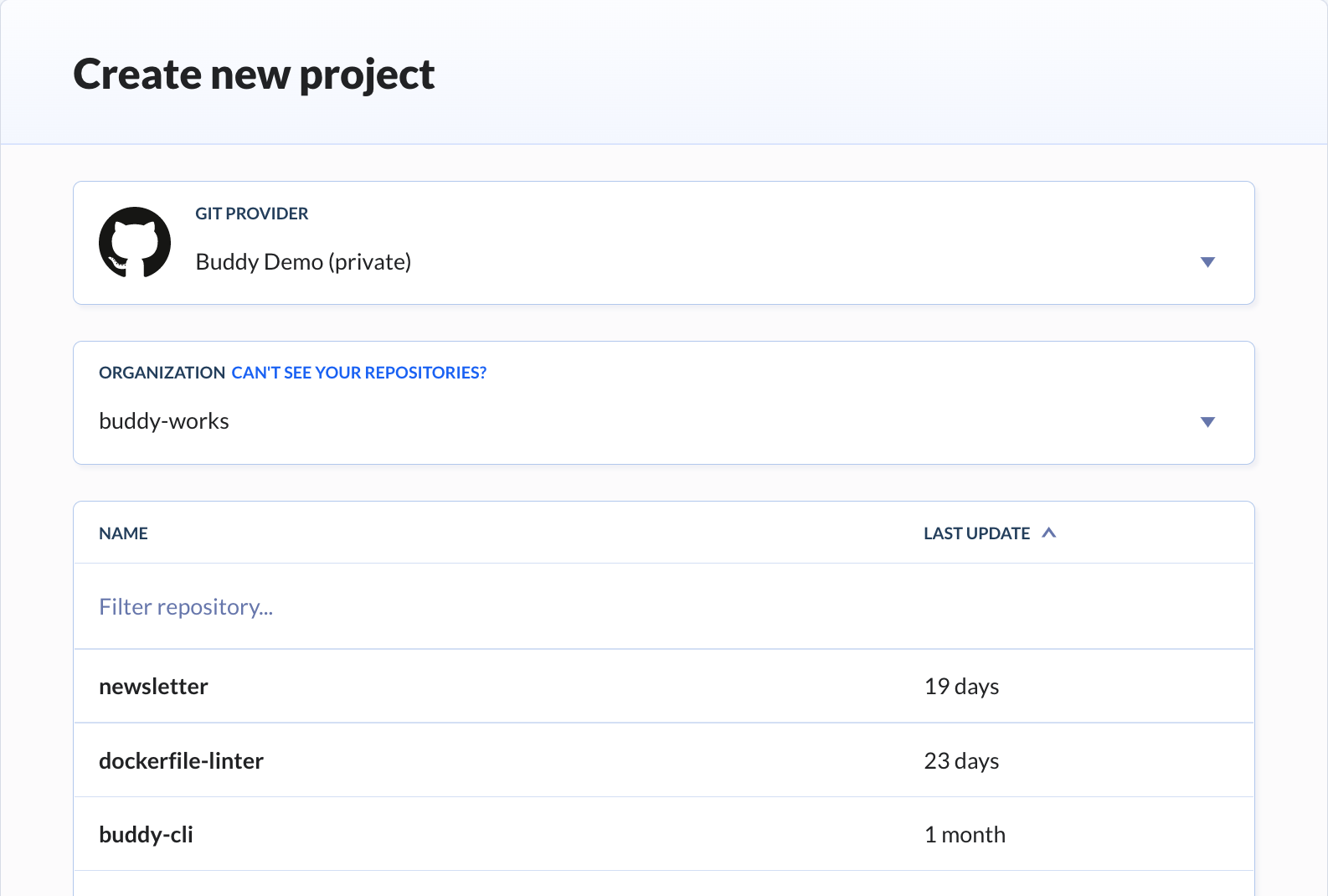The image size is (1328, 896).
Task: Toggle the Last Update sort arrow
Action: [1048, 533]
